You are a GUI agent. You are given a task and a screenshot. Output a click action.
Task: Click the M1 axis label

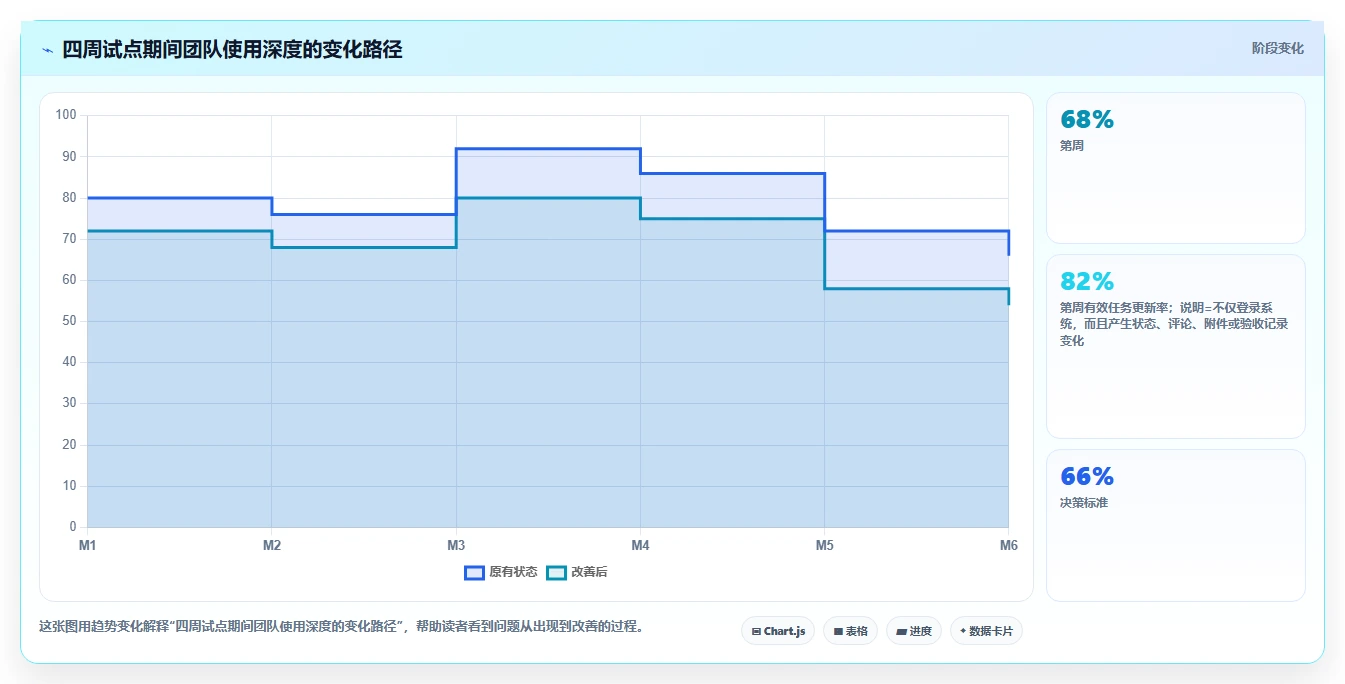(x=88, y=545)
